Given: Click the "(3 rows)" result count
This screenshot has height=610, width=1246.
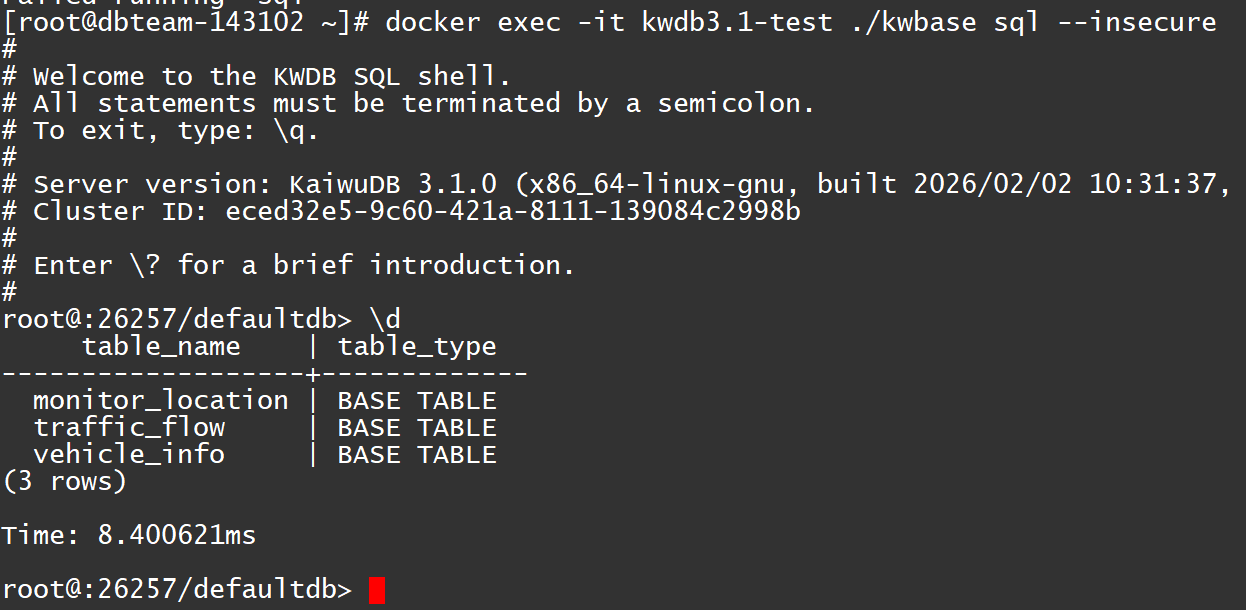Looking at the screenshot, I should coord(65,482).
